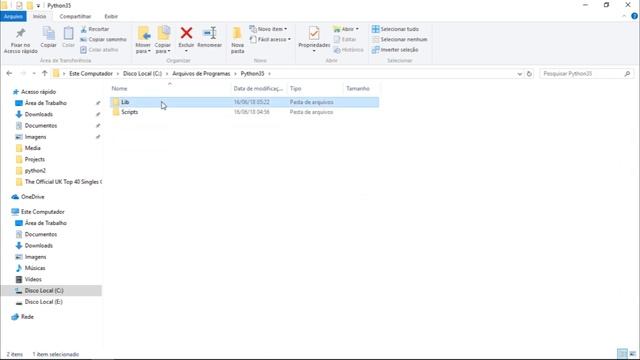The height and width of the screenshot is (360, 640).
Task: Open Vídeos under Este Computador
Action: 33,279
